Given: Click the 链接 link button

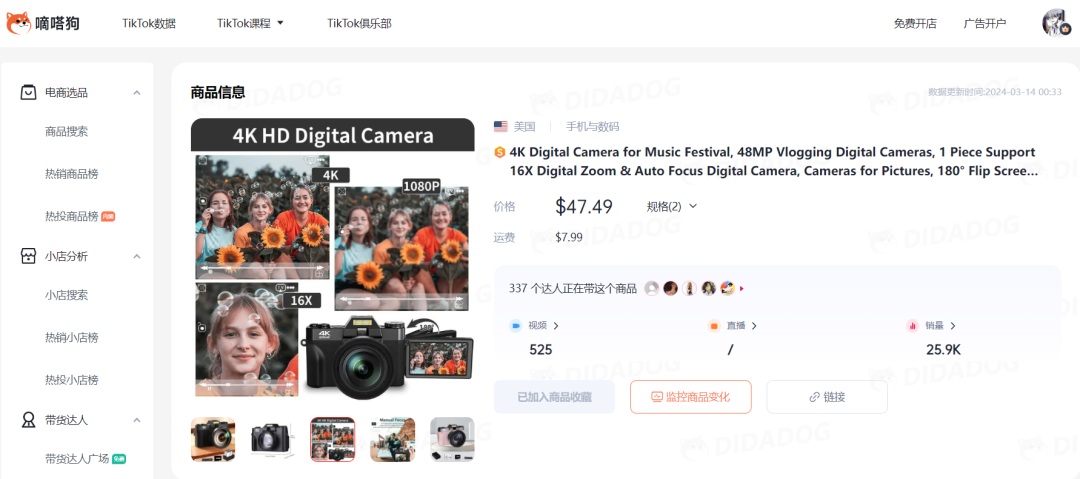Looking at the screenshot, I should point(827,397).
